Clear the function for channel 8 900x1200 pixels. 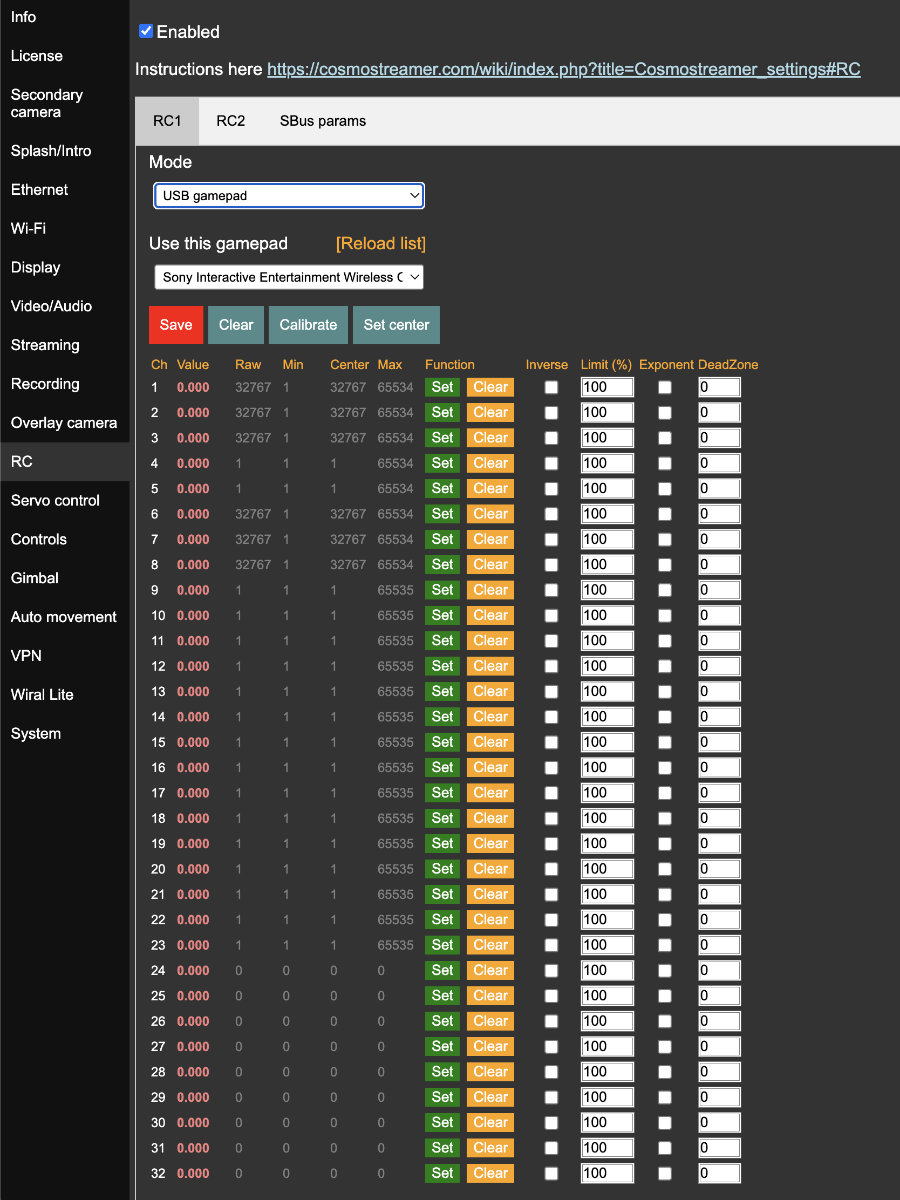(x=490, y=565)
